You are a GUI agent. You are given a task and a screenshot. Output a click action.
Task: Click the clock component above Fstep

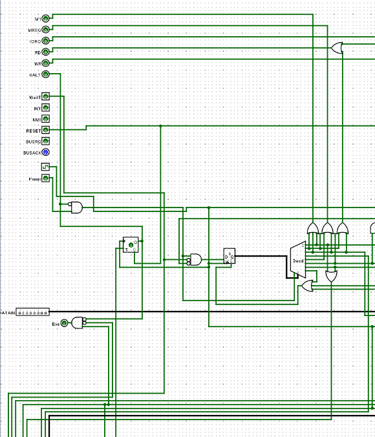tap(46, 167)
